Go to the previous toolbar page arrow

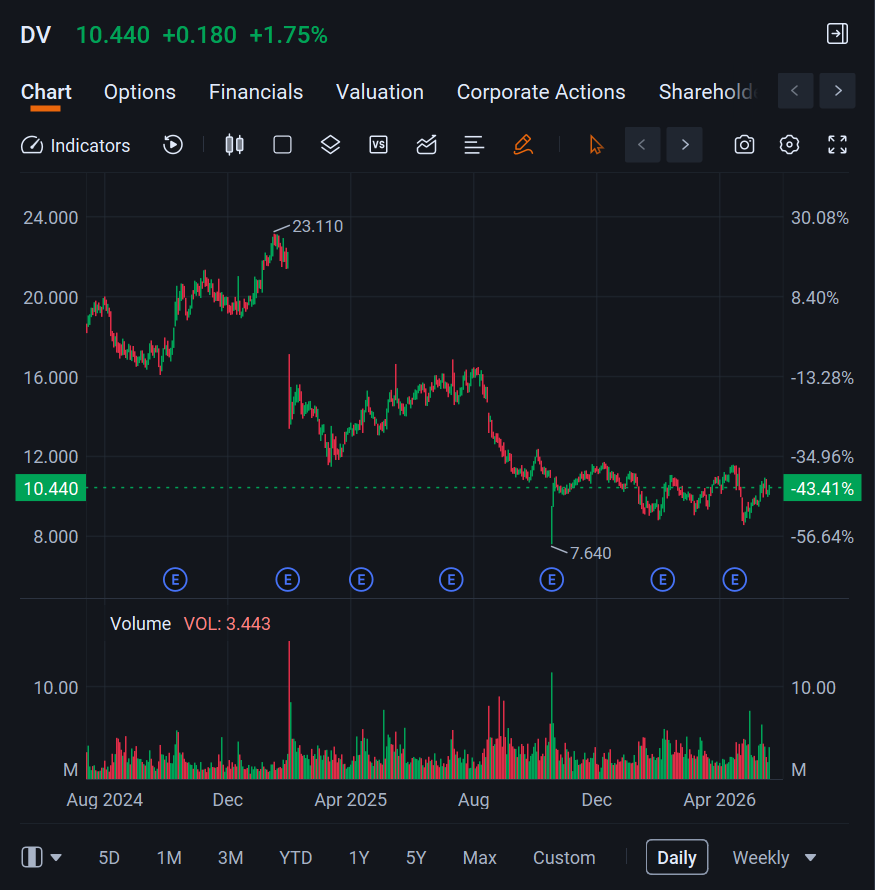pyautogui.click(x=642, y=145)
